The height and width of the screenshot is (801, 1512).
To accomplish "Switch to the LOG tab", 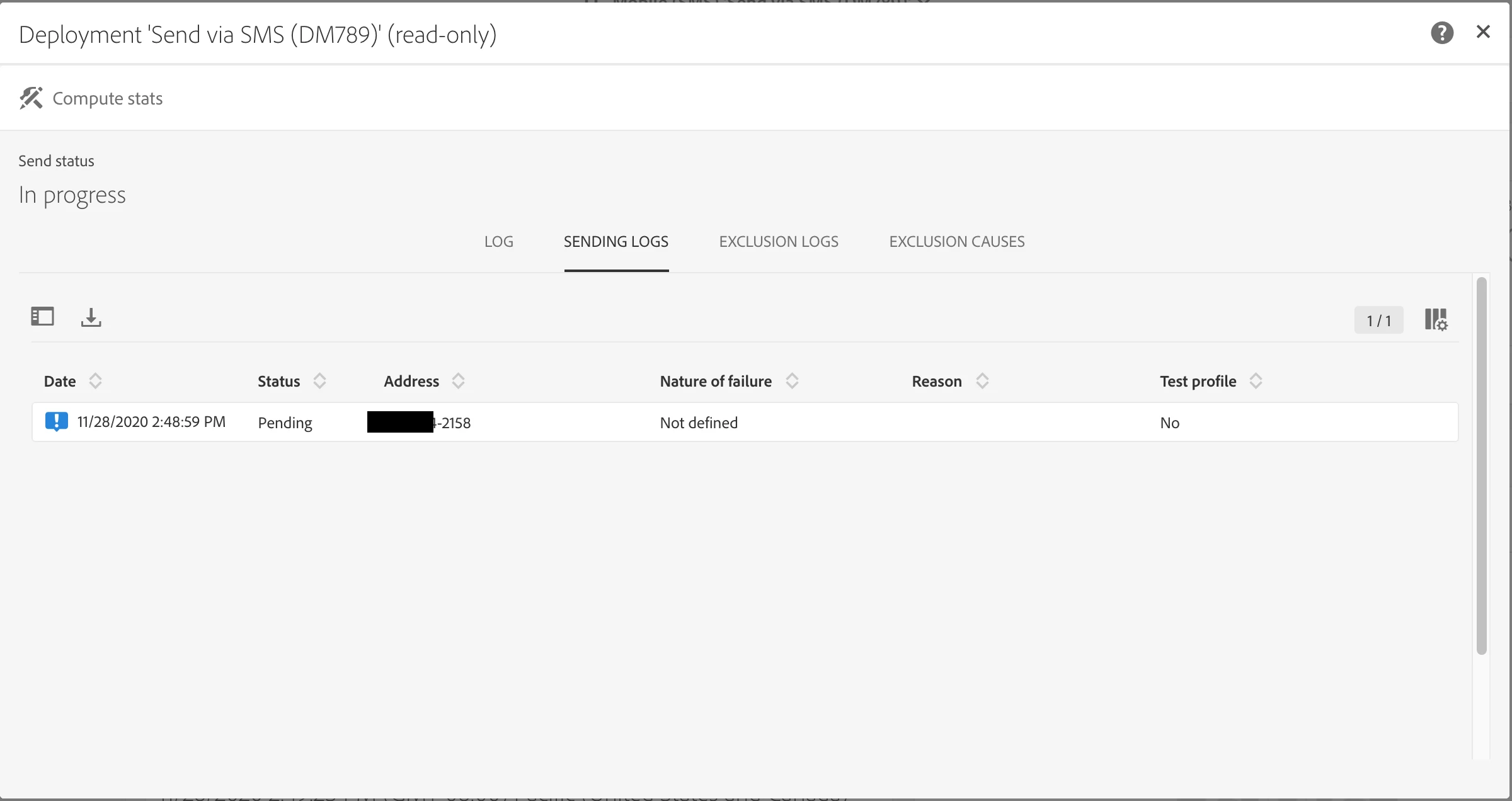I will coord(498,242).
